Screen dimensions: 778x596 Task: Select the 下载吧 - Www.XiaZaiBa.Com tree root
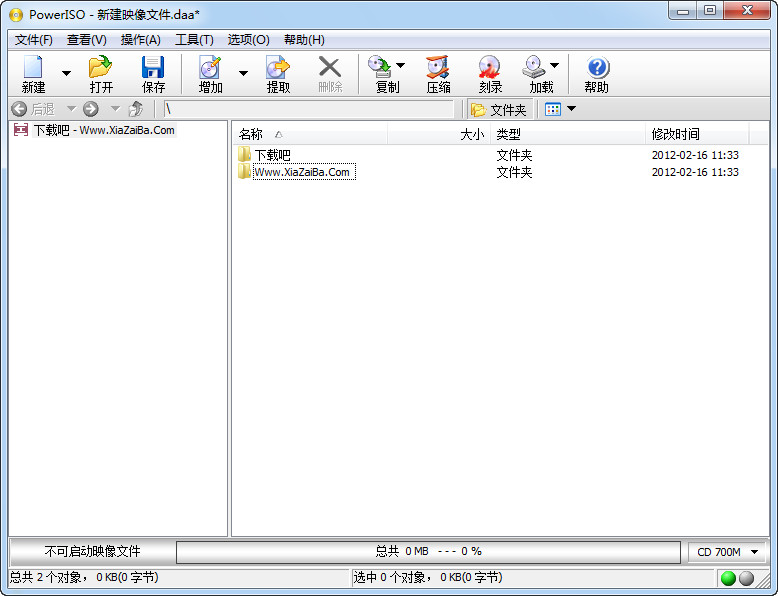[x=104, y=131]
